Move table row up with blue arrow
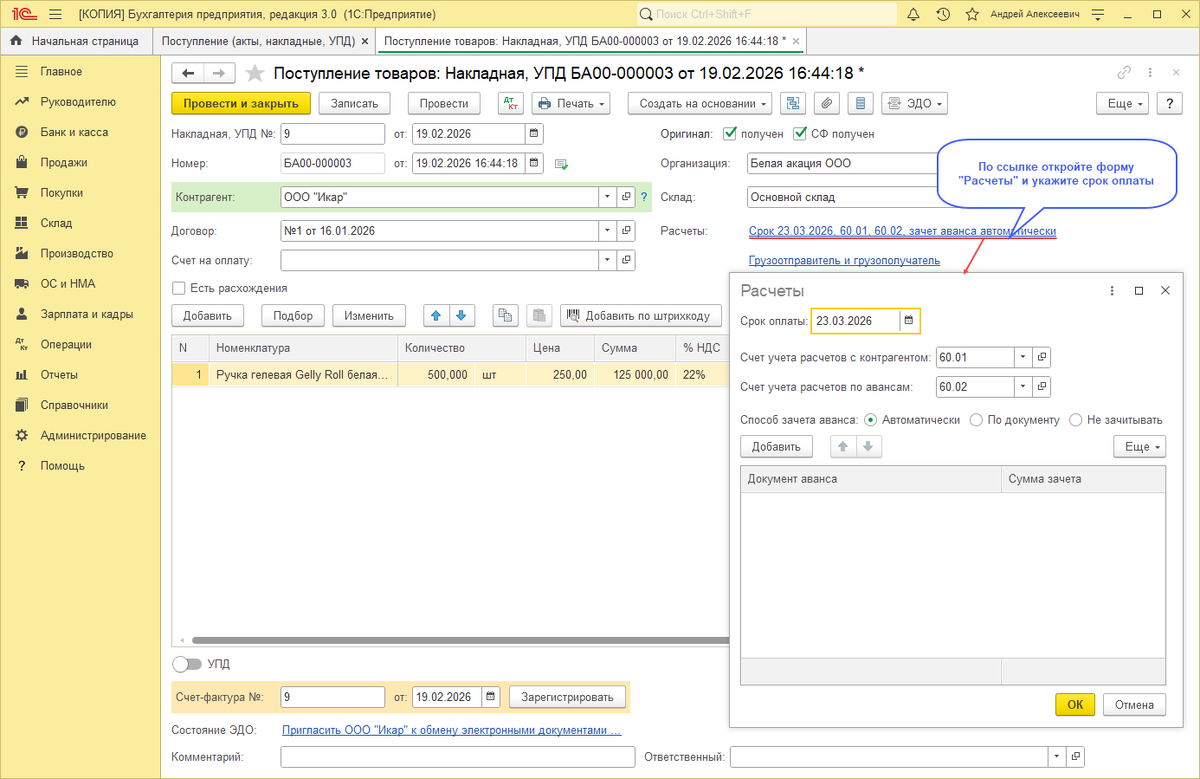 coord(436,316)
